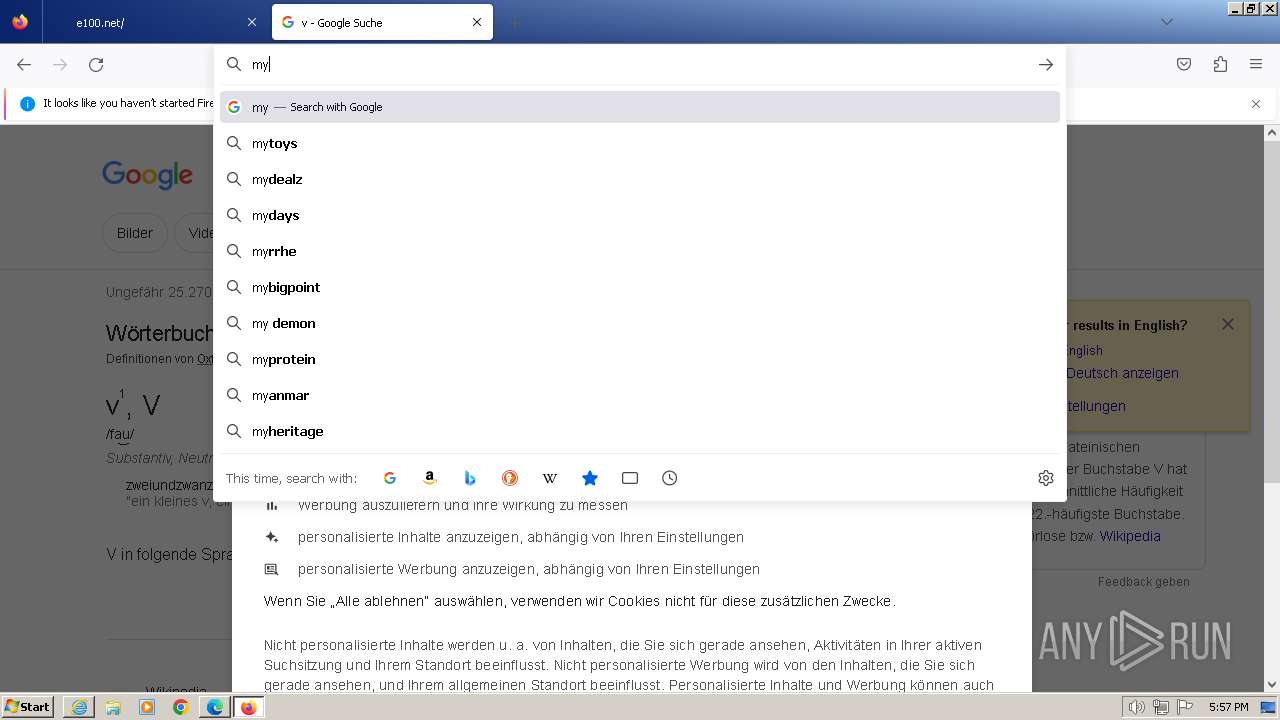Screen dimensions: 1280x720
Task: Open Firefox extensions menu
Action: (x=1220, y=64)
